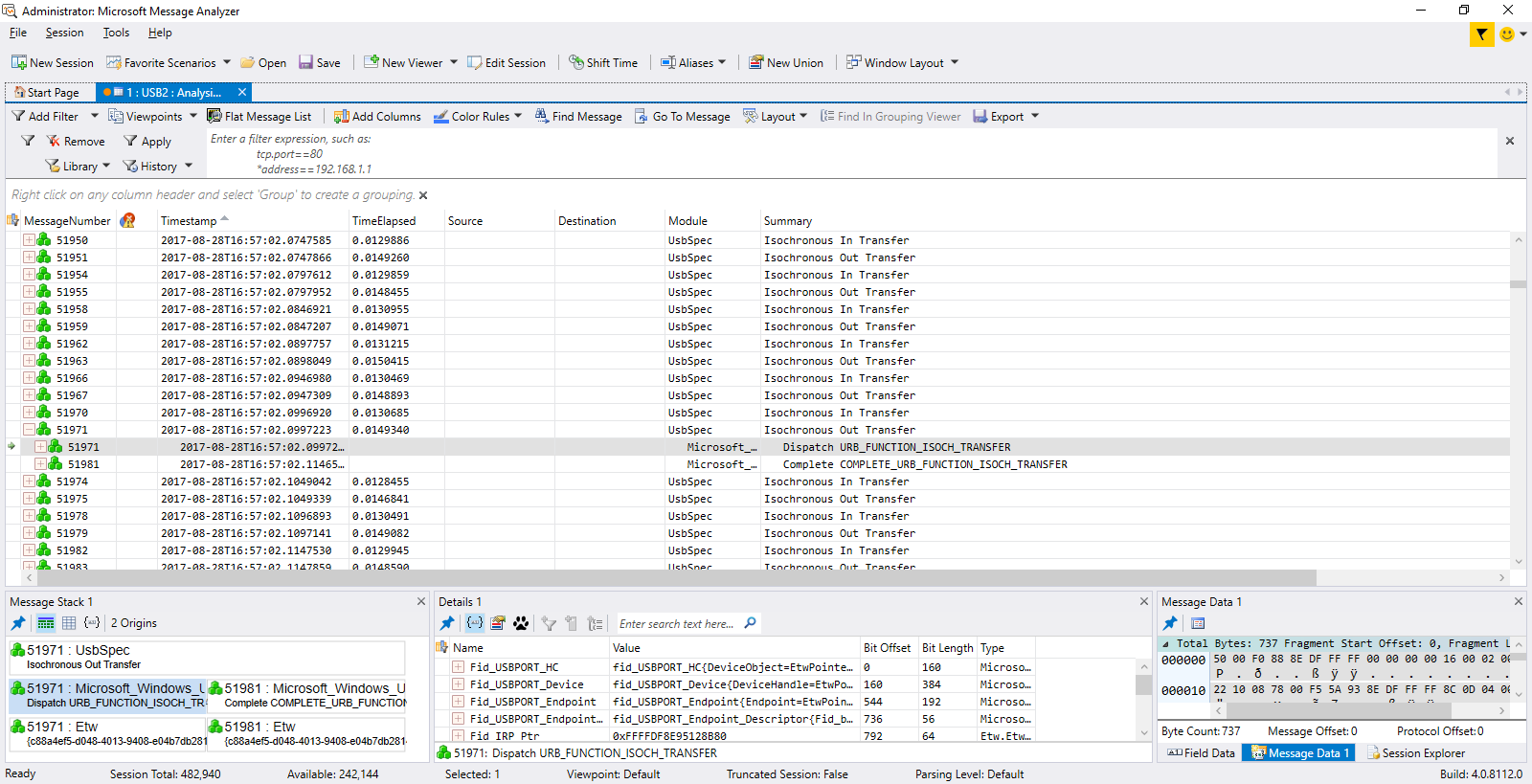Click the Details search magnifier icon

point(751,623)
